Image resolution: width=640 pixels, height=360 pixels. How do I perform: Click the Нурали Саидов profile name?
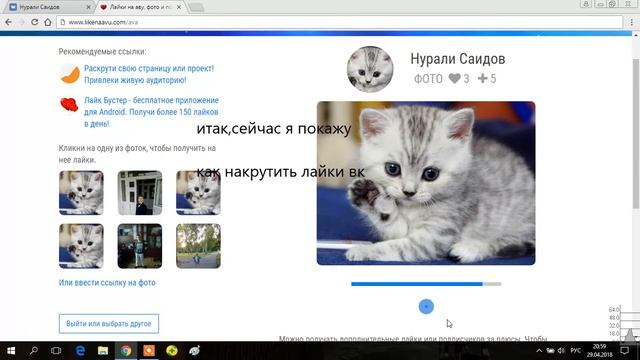tap(458, 59)
